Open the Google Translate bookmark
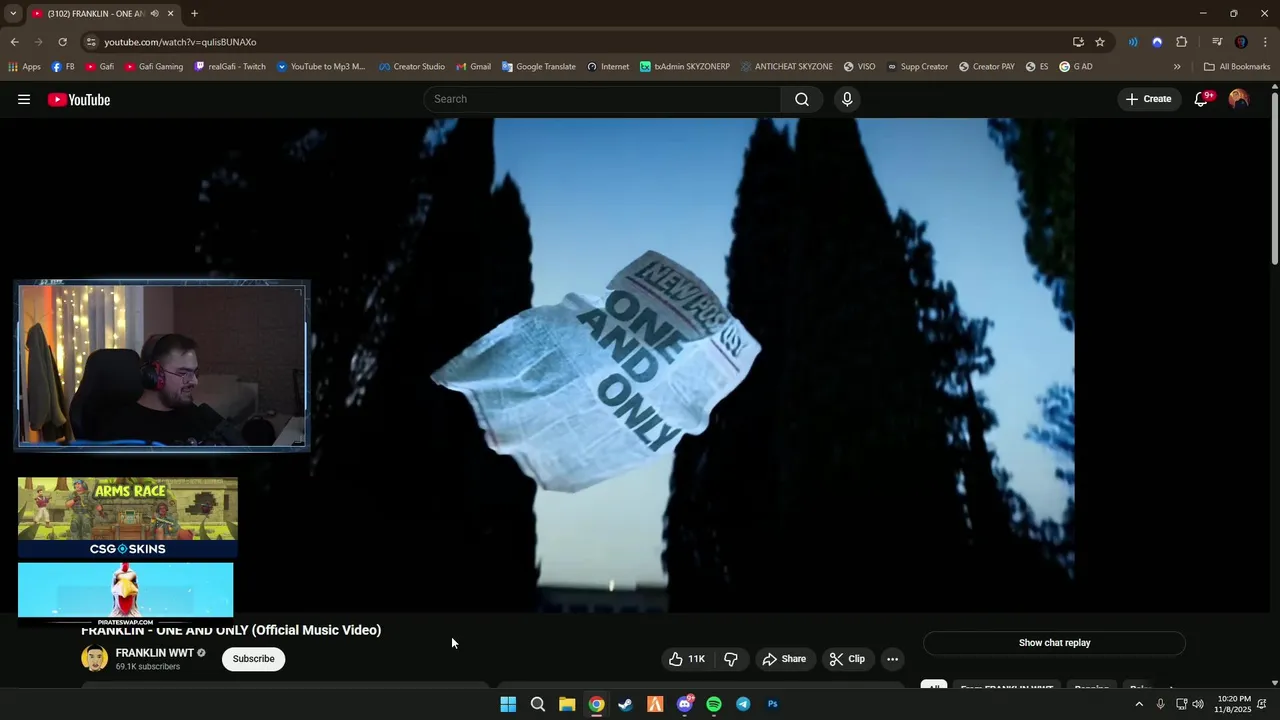 [539, 67]
